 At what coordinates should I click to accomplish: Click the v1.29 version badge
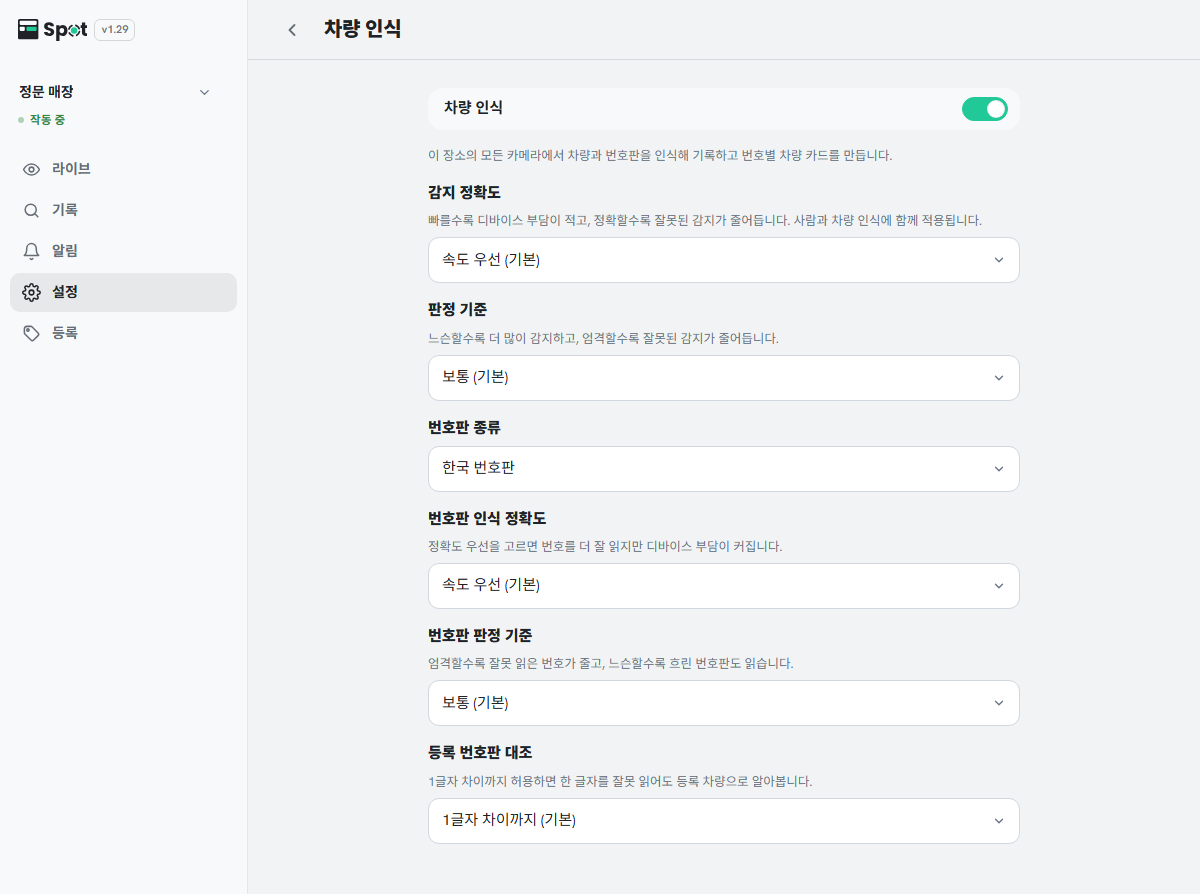(115, 30)
